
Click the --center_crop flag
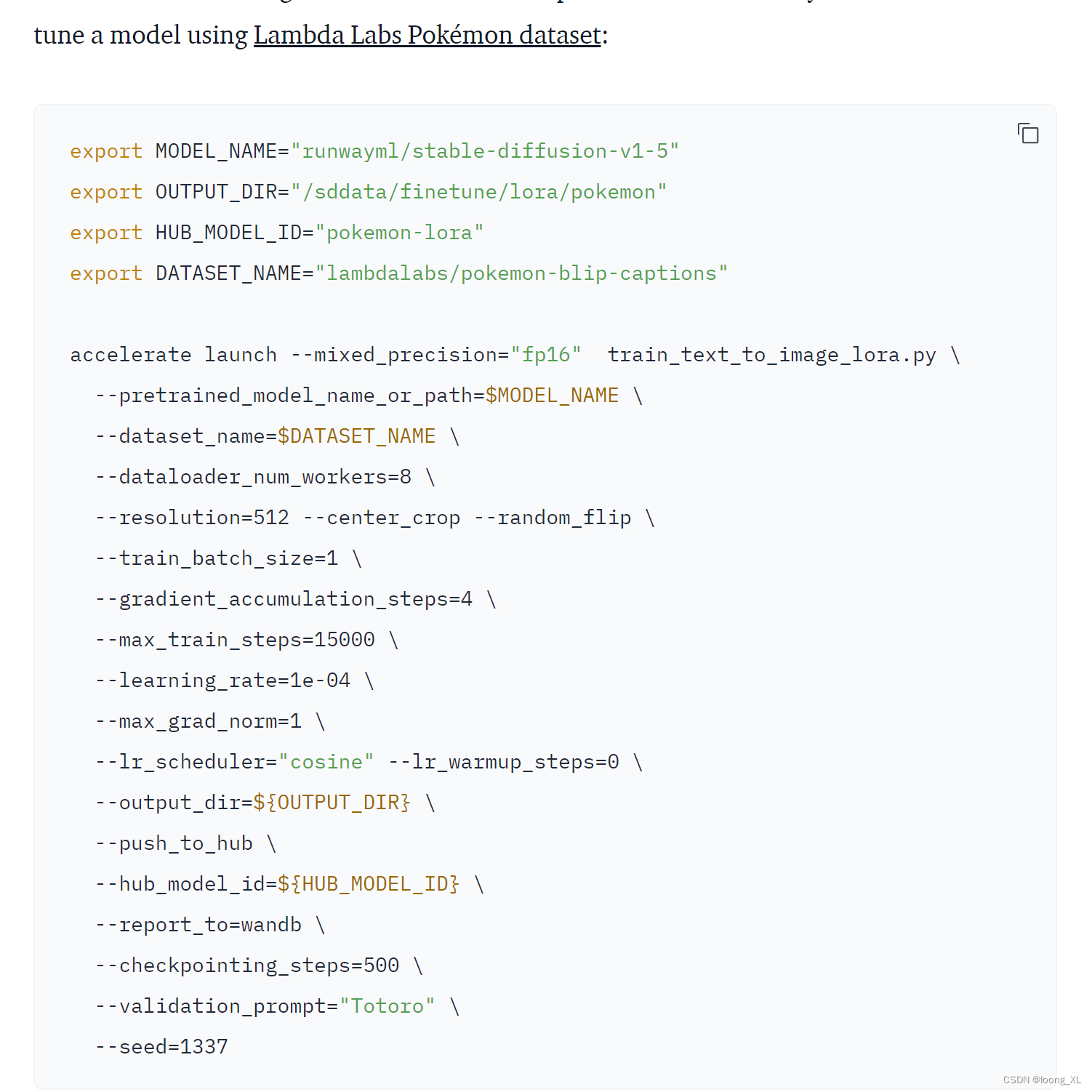(382, 518)
